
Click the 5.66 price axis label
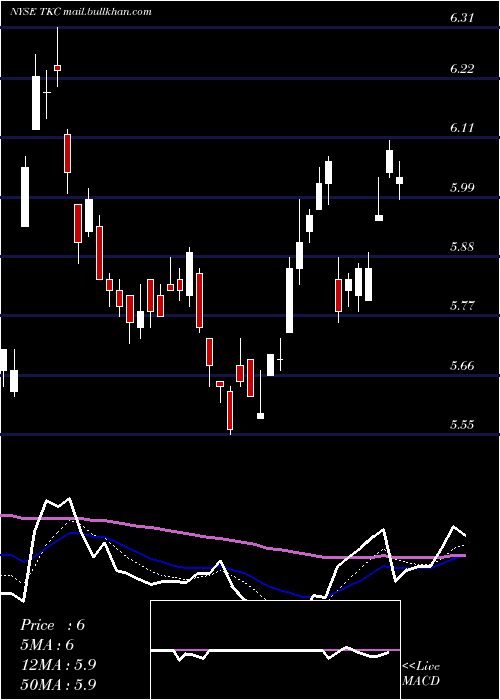coord(462,366)
